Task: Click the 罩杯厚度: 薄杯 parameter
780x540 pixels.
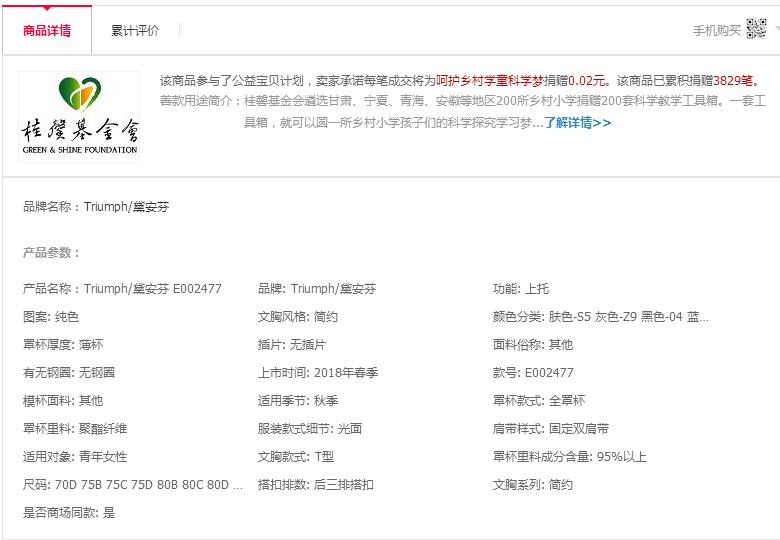Action: point(63,344)
